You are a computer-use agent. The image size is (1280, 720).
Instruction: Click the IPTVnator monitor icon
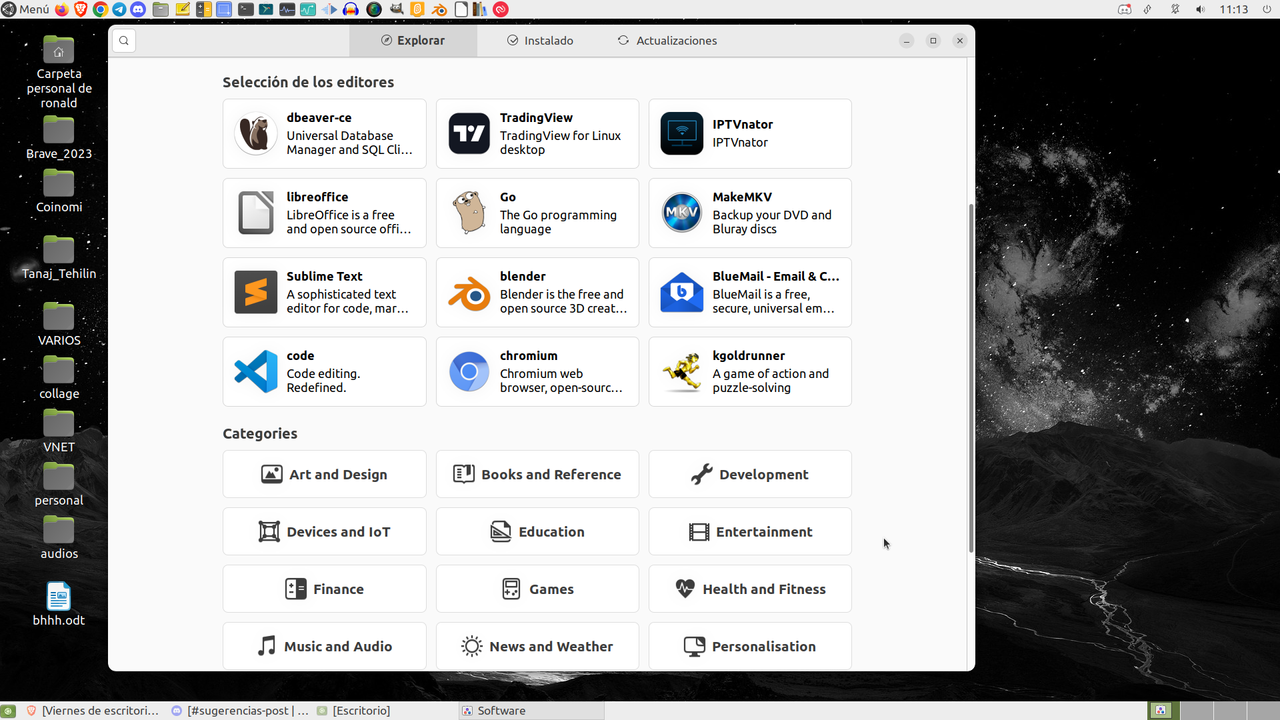point(682,133)
